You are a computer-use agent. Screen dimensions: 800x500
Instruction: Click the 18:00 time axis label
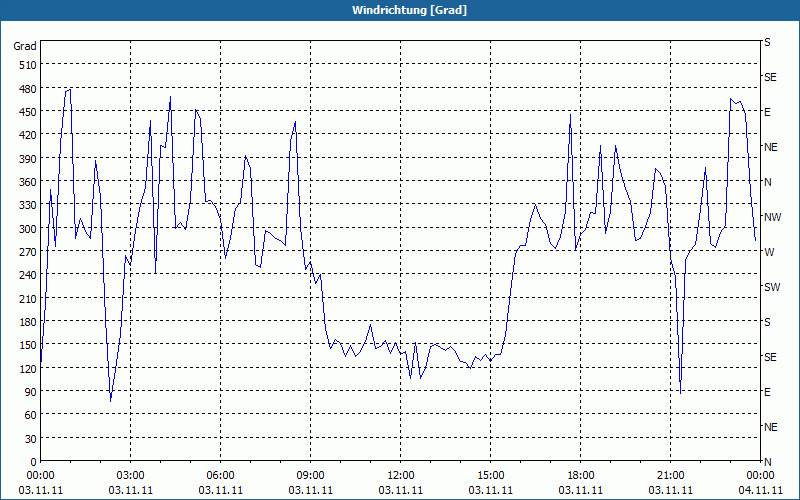tap(581, 476)
